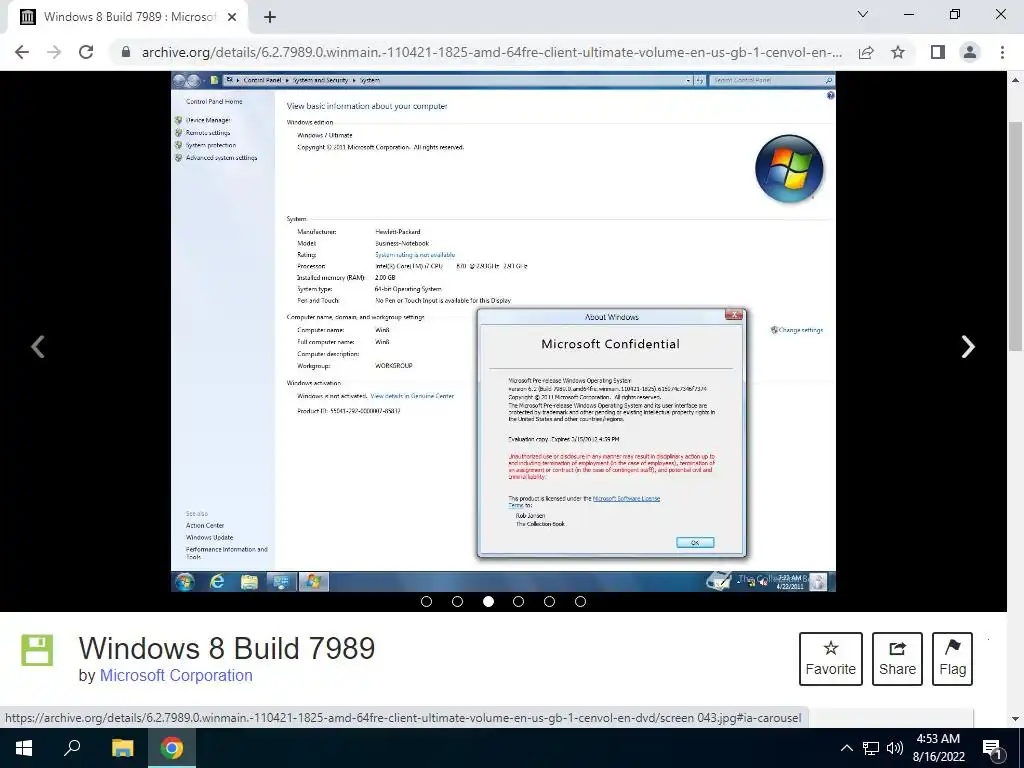The image size is (1024, 768).
Task: Open the clock and date flyout
Action: pyautogui.click(x=938, y=748)
